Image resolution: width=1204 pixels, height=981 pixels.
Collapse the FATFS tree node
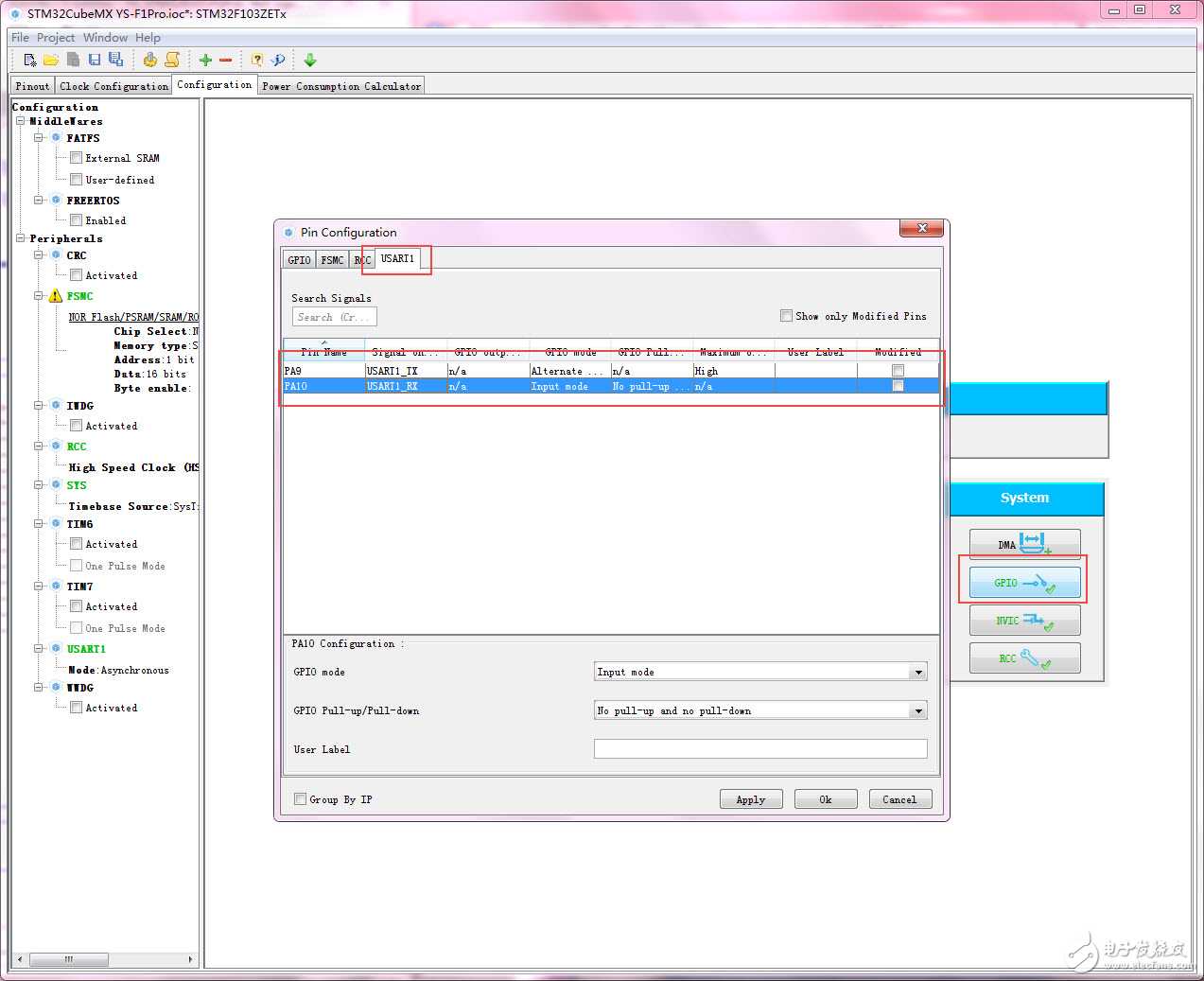(39, 138)
